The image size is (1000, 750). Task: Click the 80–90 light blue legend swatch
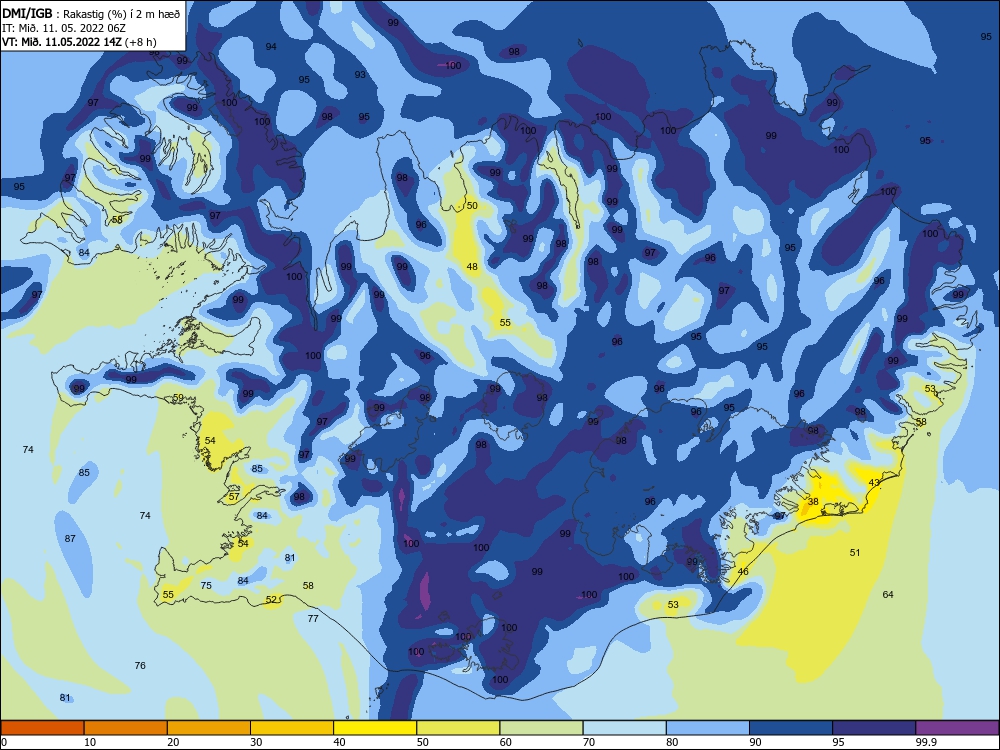tap(708, 728)
